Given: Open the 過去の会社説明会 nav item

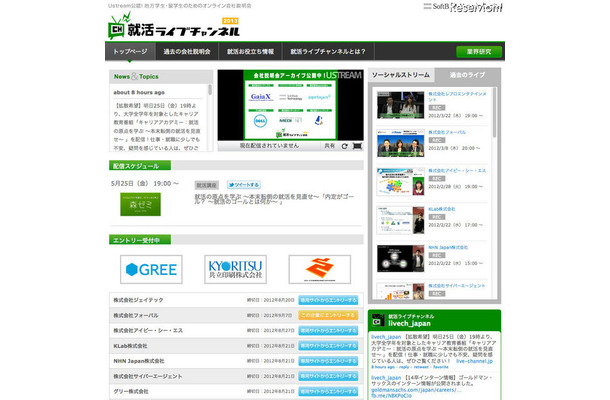Looking at the screenshot, I should coord(187,51).
